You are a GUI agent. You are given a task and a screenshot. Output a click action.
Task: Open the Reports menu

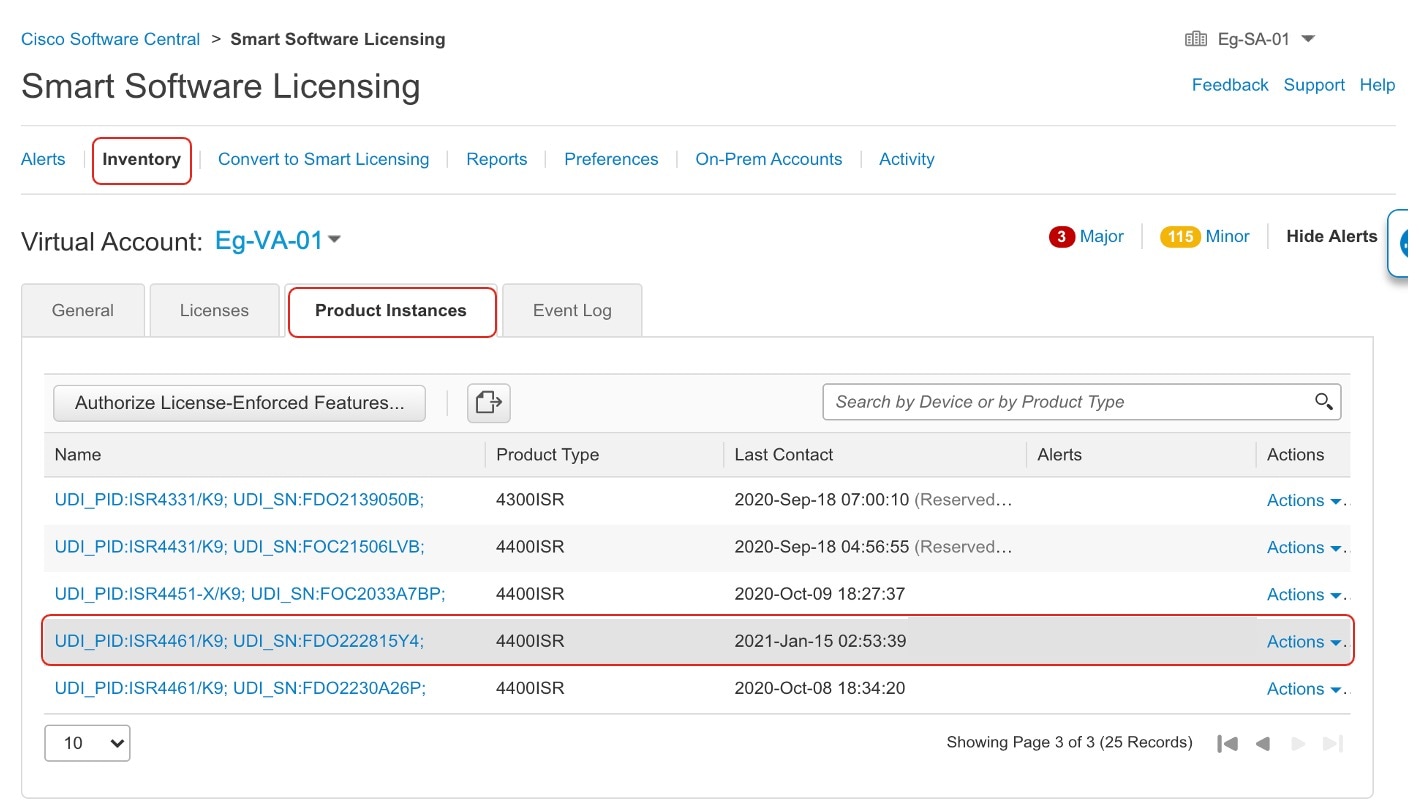497,159
